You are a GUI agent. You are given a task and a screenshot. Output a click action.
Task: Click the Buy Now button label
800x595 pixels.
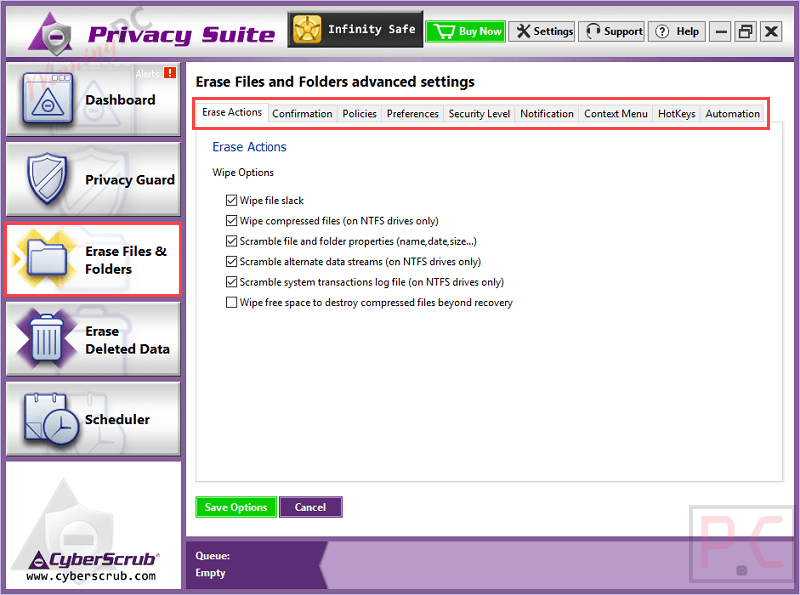tap(480, 32)
